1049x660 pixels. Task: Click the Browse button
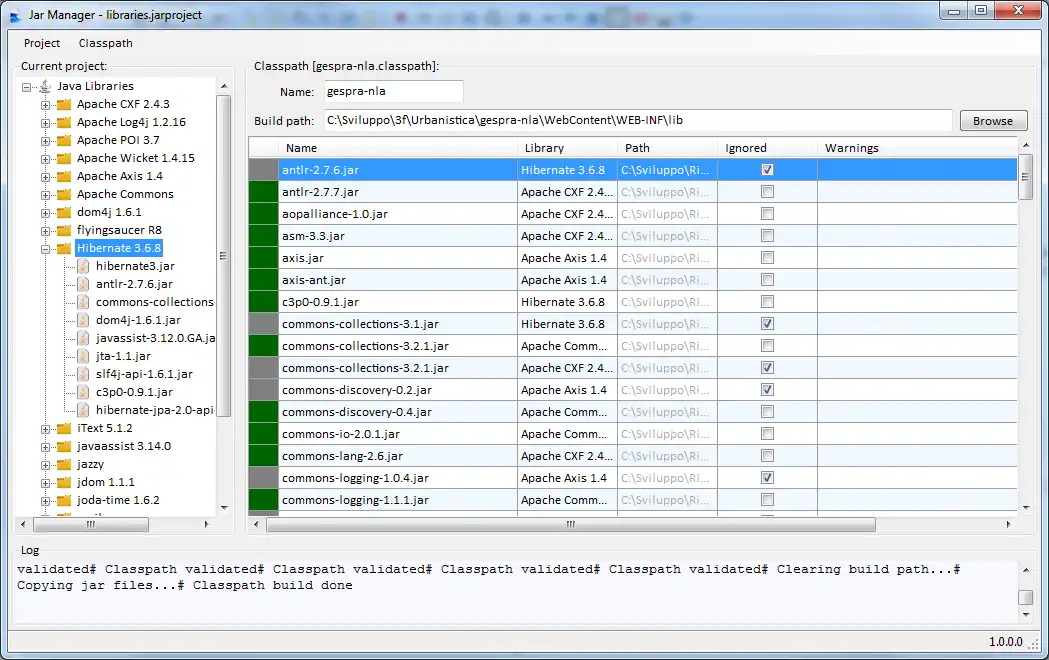(993, 121)
